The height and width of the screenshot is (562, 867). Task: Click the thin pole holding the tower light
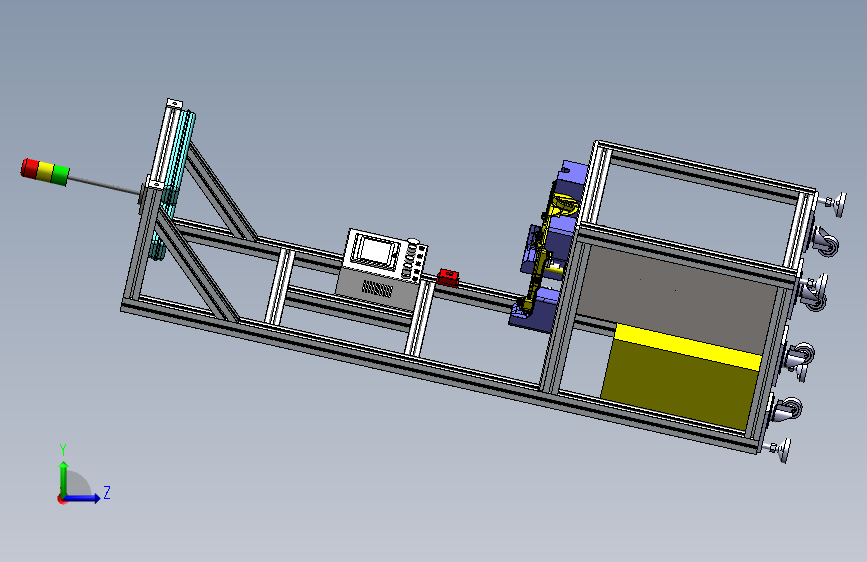tap(104, 185)
